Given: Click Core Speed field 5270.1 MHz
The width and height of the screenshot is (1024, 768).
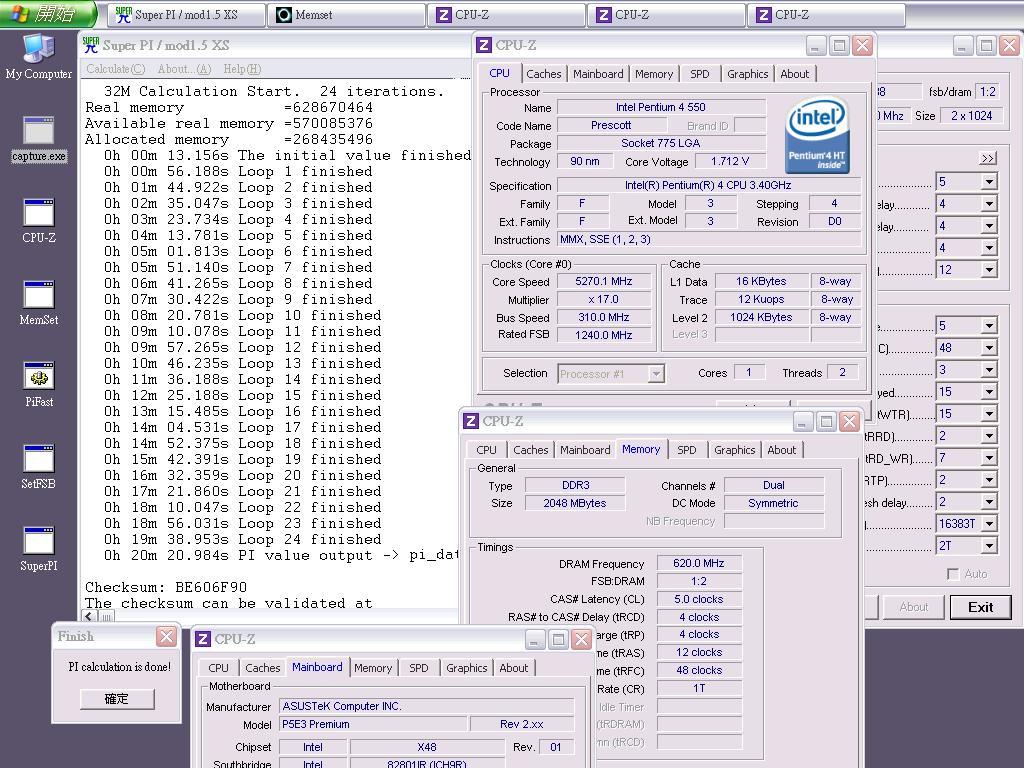Looking at the screenshot, I should click(x=603, y=281).
